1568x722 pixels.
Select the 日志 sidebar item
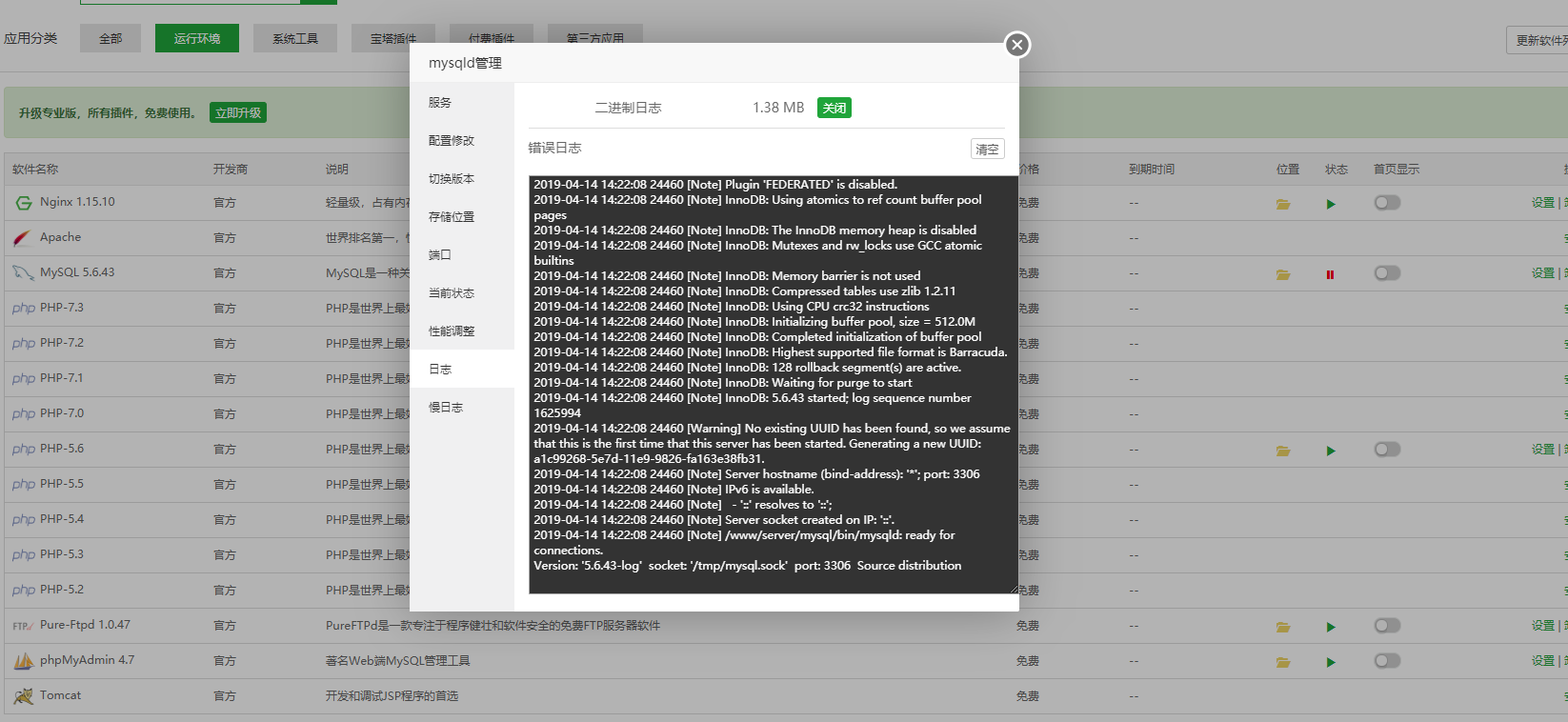462,370
